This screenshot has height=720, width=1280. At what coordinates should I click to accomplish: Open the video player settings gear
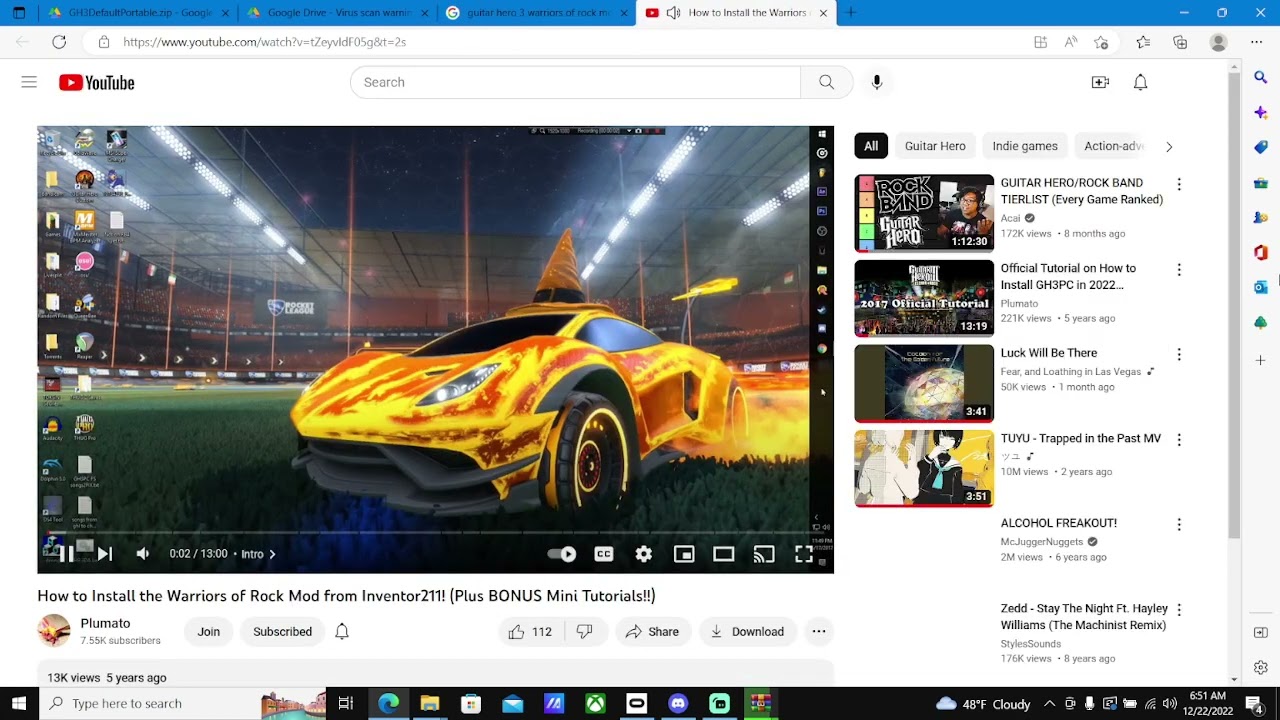(x=644, y=554)
